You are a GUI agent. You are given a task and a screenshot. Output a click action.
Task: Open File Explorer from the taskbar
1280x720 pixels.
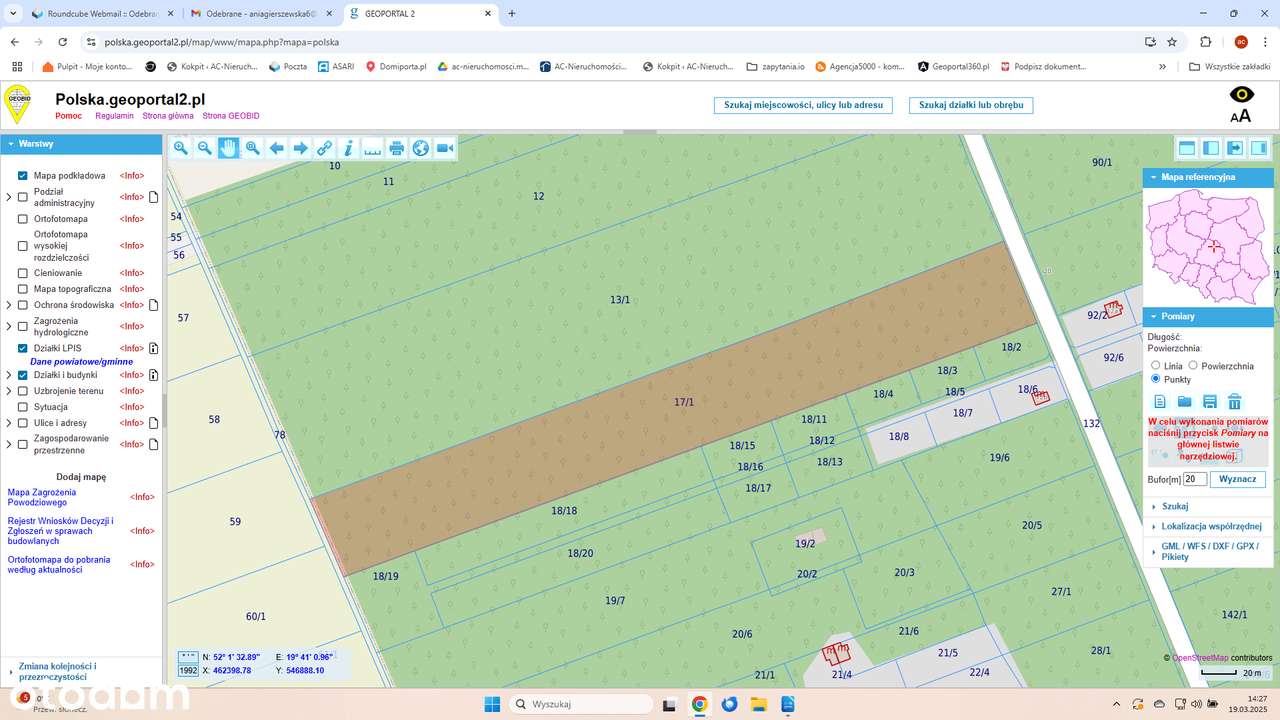(x=759, y=704)
